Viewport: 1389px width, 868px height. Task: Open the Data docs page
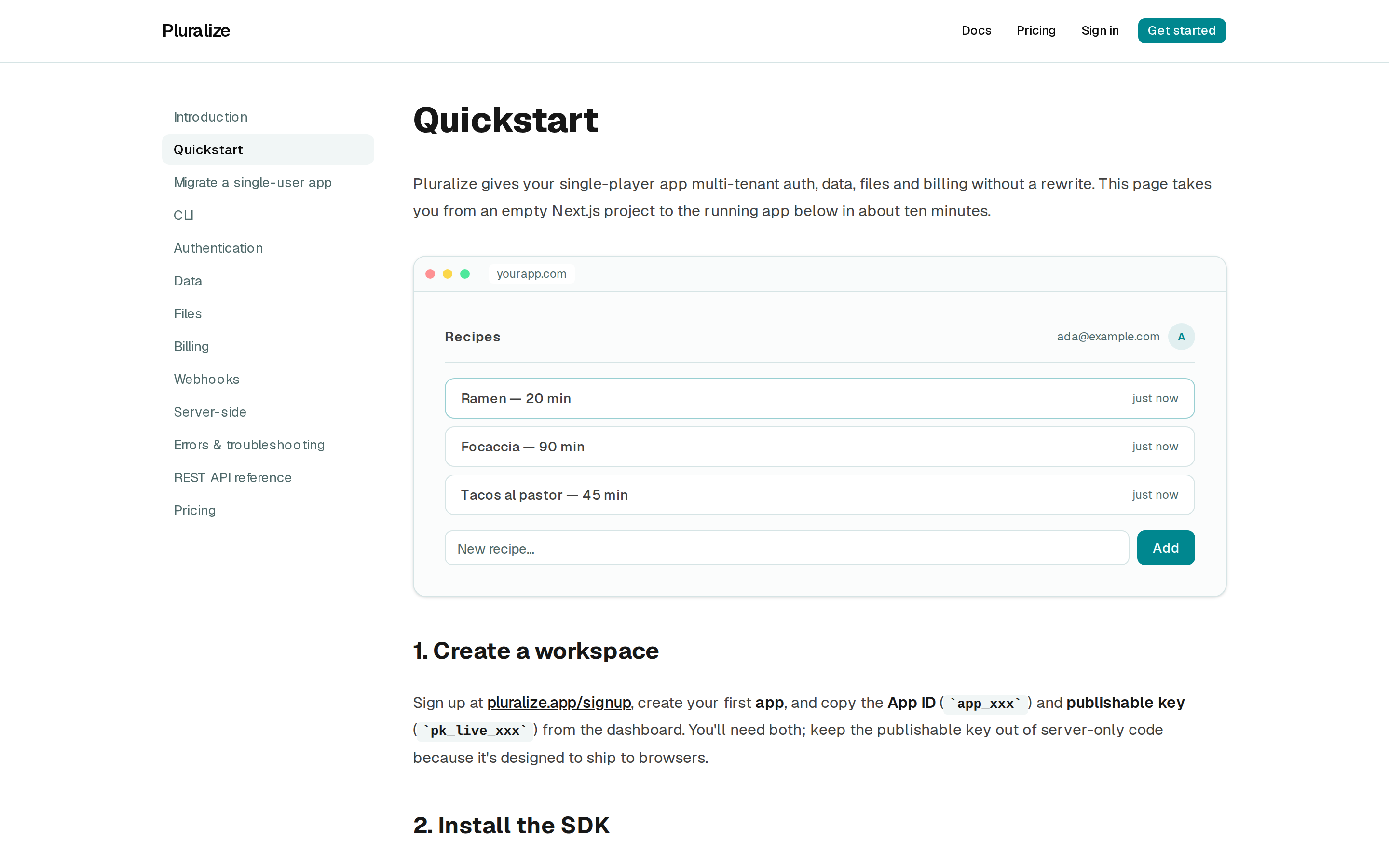[268, 280]
